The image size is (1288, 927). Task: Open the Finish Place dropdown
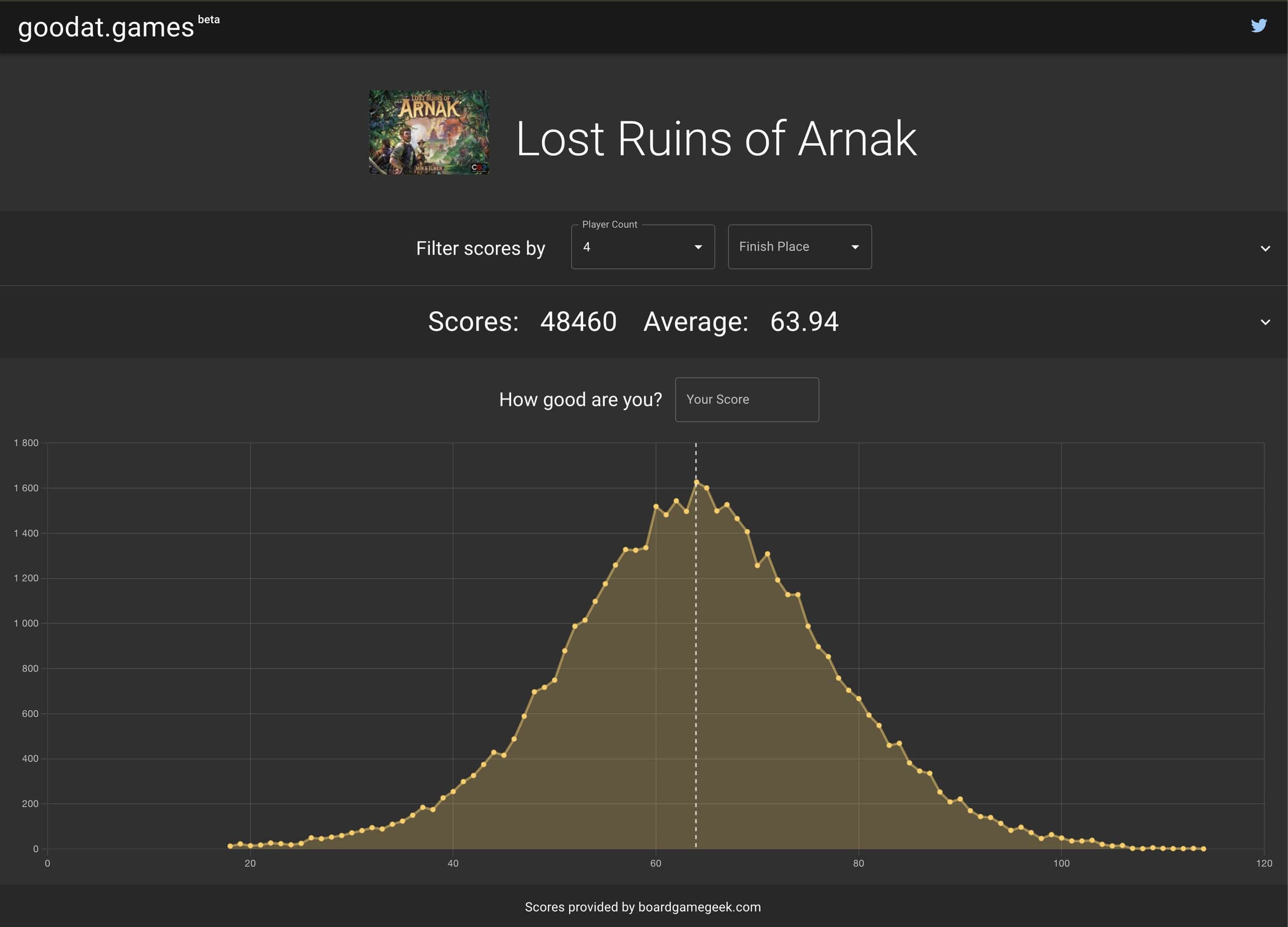tap(799, 247)
